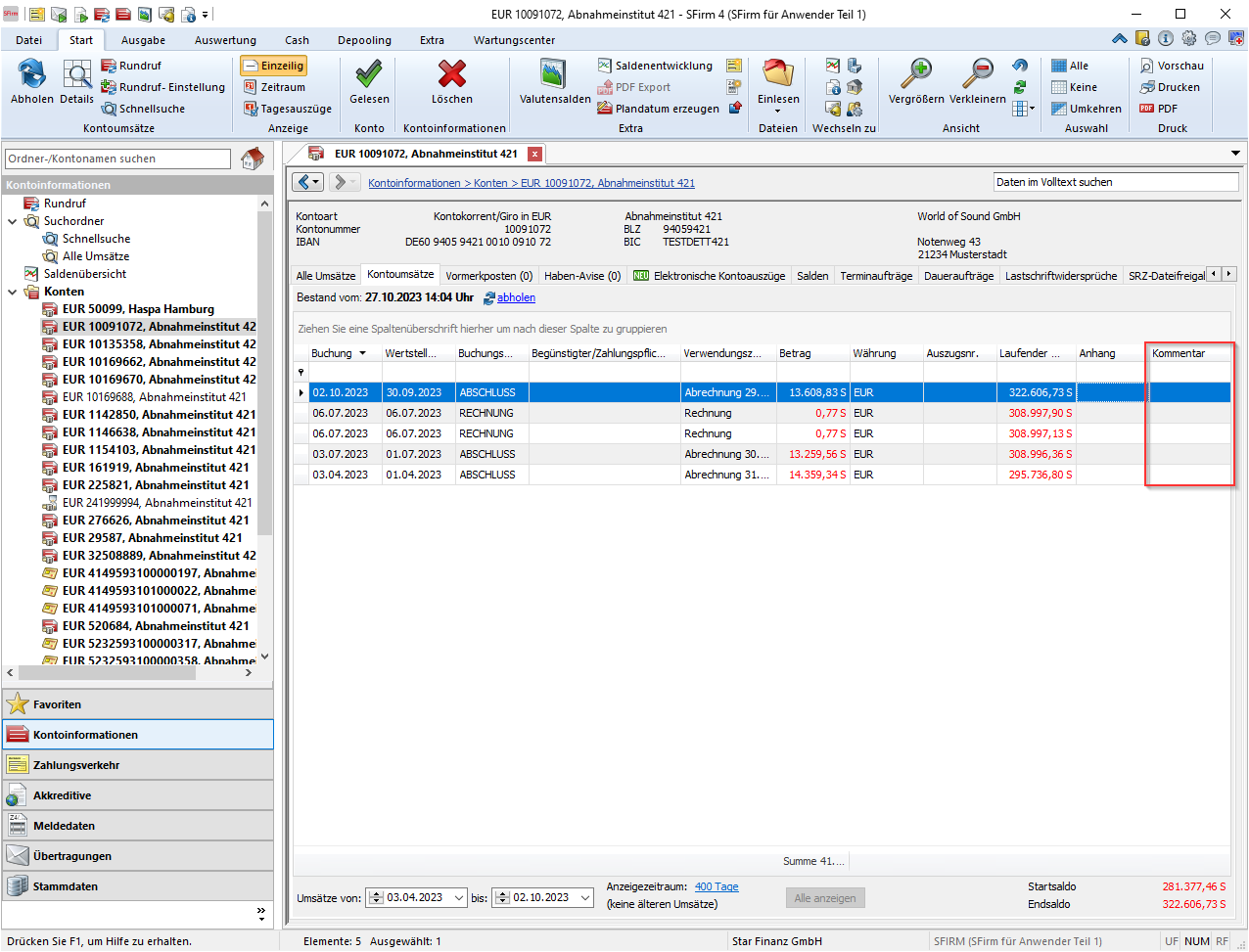Open the Favoriten navigation panel
This screenshot has height=952, width=1249.
138,704
